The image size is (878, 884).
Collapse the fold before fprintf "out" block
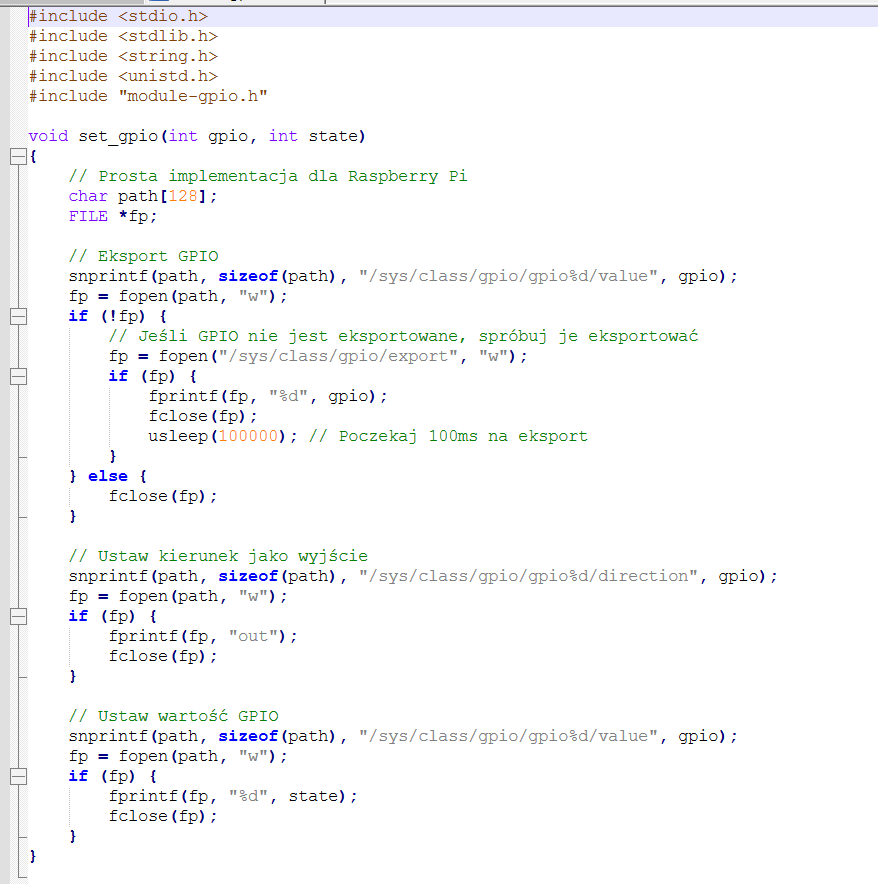[x=17, y=616]
